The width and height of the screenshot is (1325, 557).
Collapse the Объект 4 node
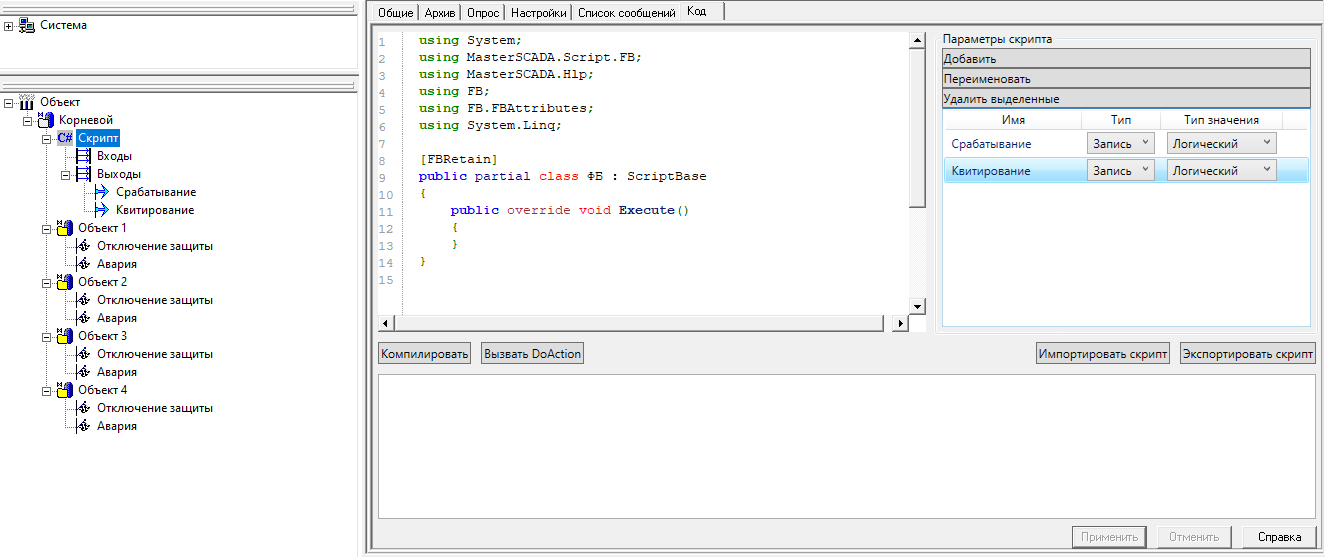point(47,390)
